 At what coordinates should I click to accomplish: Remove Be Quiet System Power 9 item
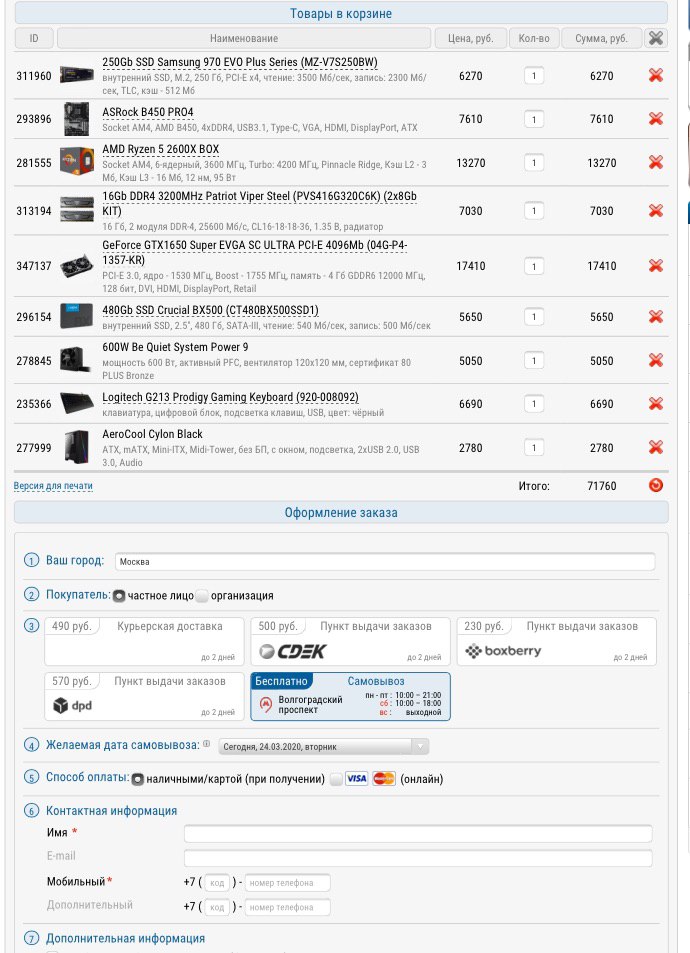[x=655, y=360]
